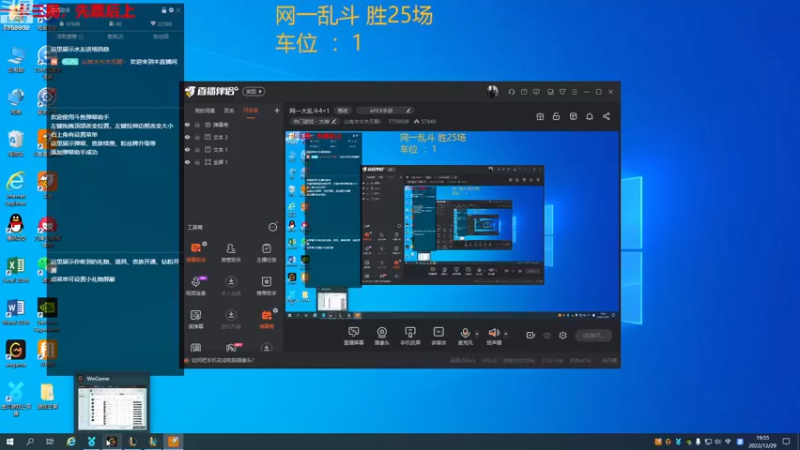
Task: Mute the speaker in the bottom bar
Action: (493, 336)
